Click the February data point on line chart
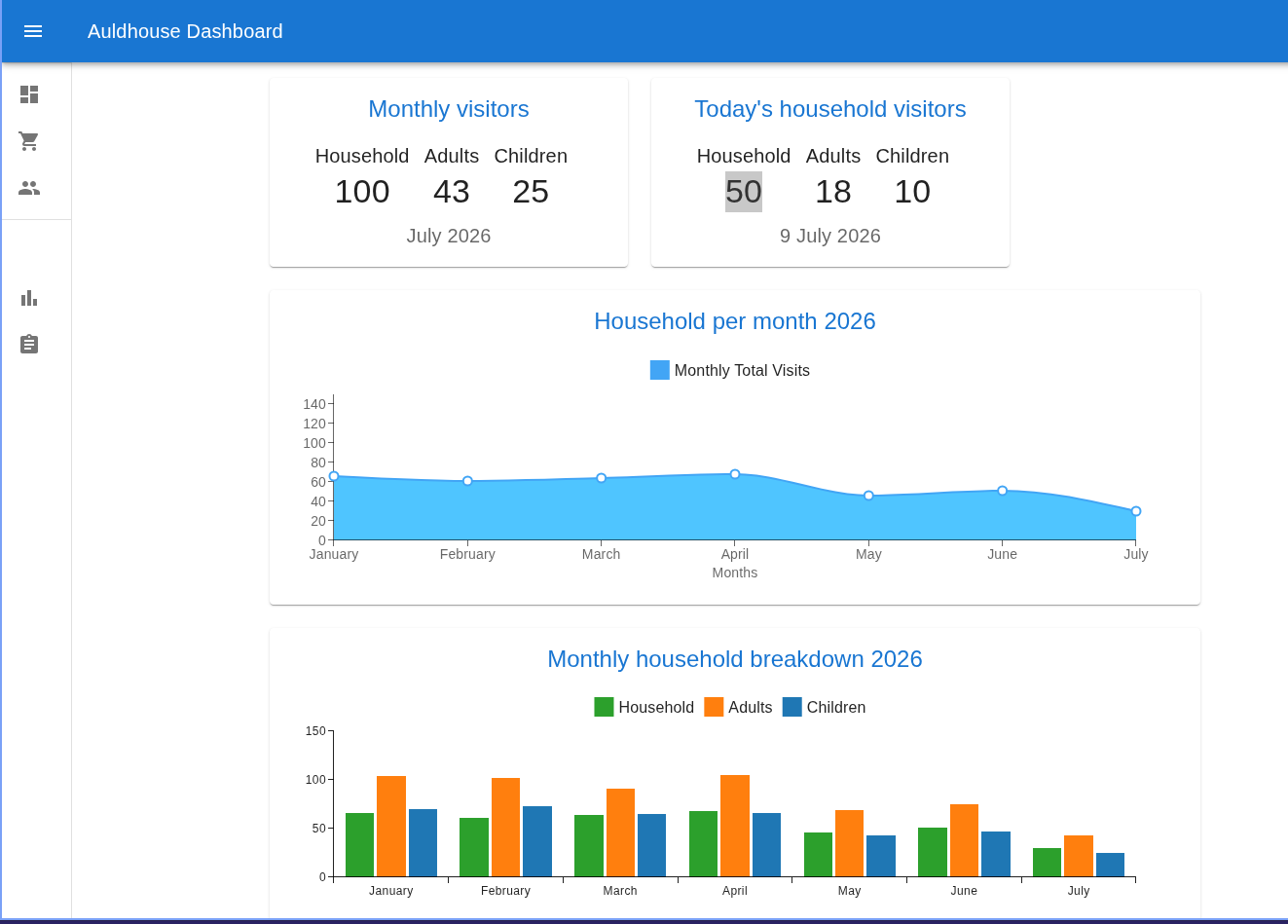 (467, 481)
